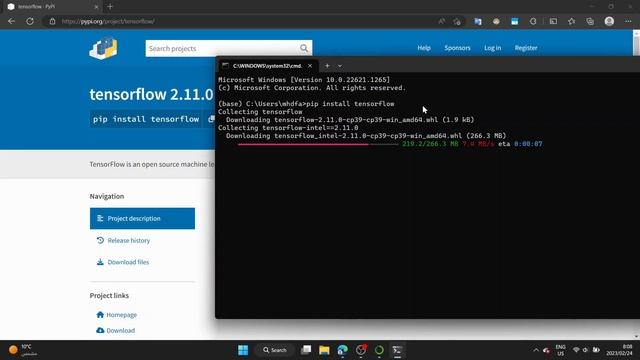Close the cmd.exe terminal tab
The width and height of the screenshot is (640, 360).
pos(310,66)
